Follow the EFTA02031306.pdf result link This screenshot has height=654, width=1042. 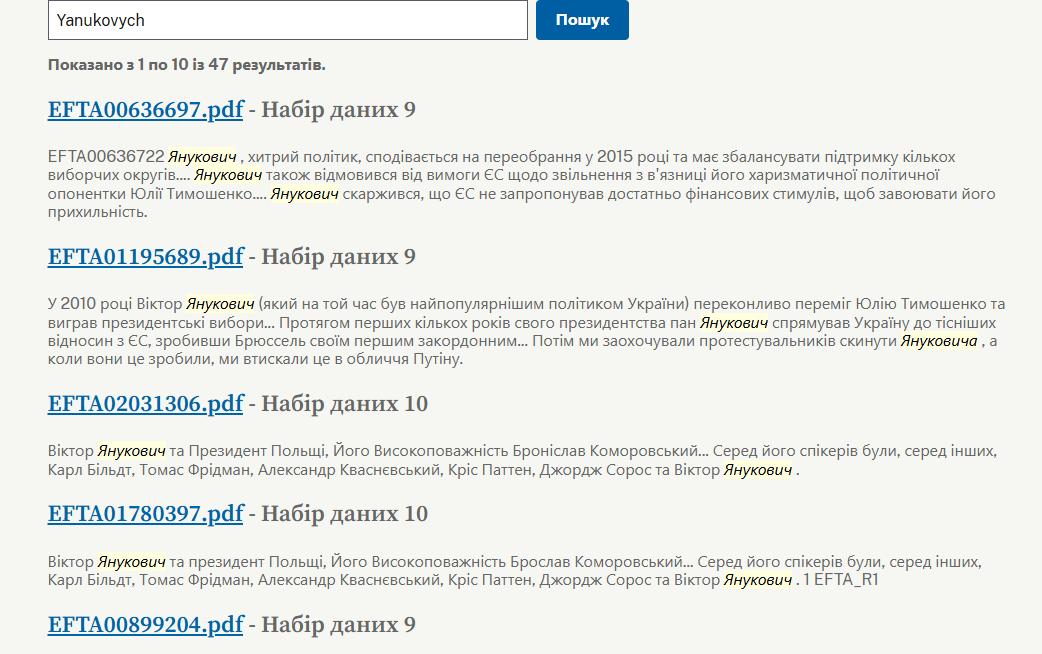(x=145, y=404)
